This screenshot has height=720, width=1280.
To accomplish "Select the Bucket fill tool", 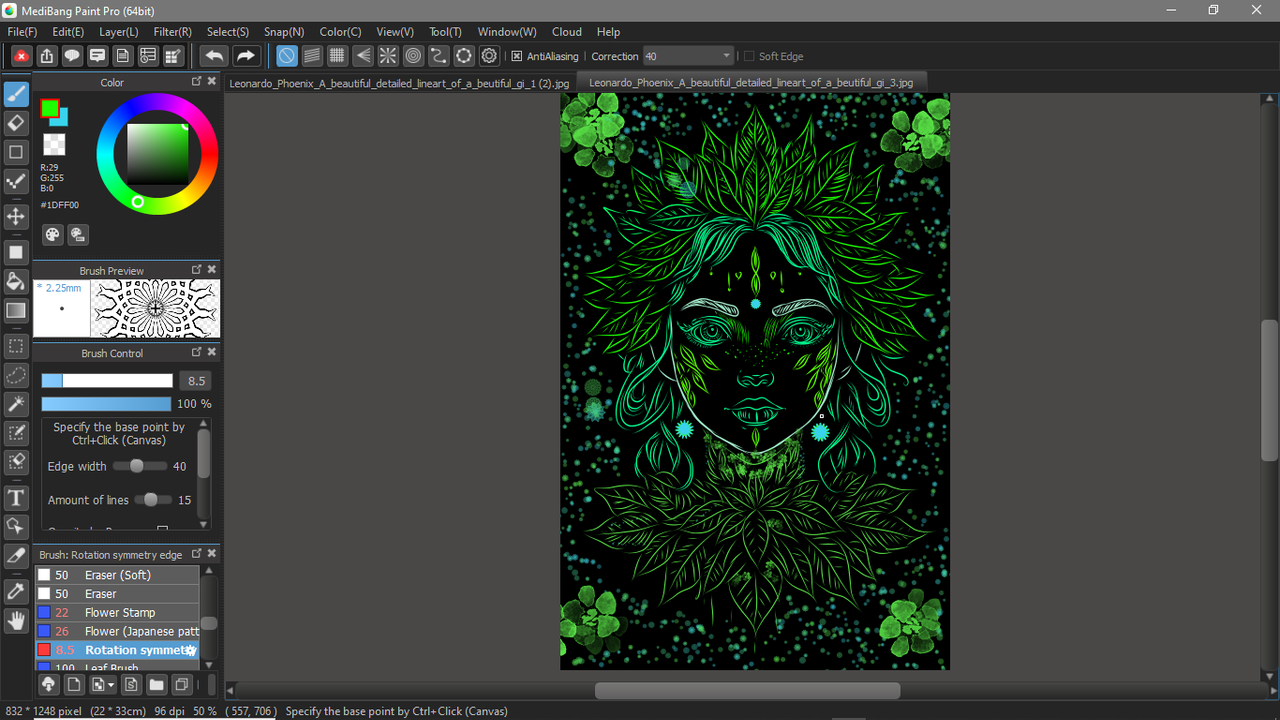I will pyautogui.click(x=16, y=281).
